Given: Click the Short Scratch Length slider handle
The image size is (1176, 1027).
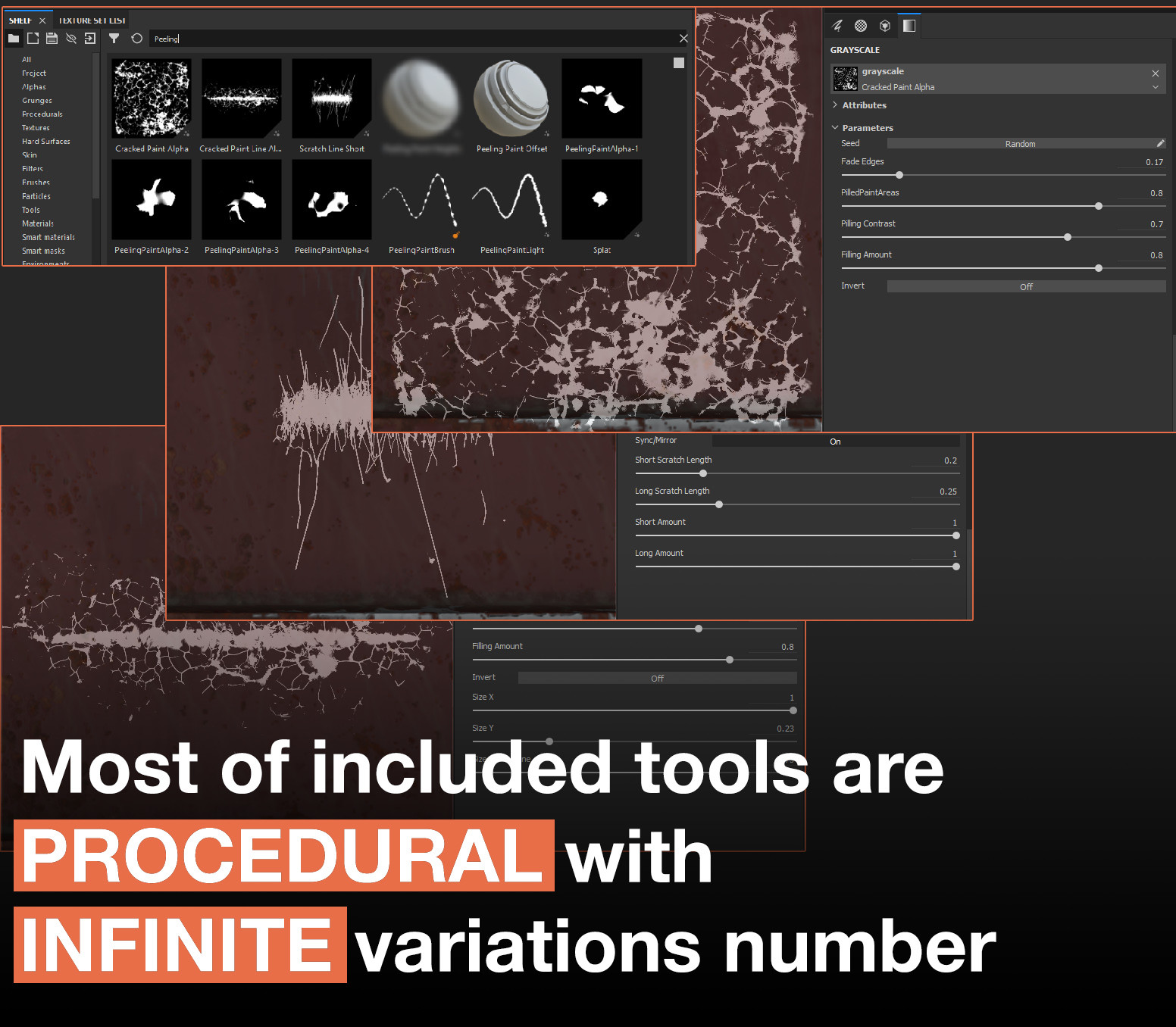Looking at the screenshot, I should pos(703,473).
